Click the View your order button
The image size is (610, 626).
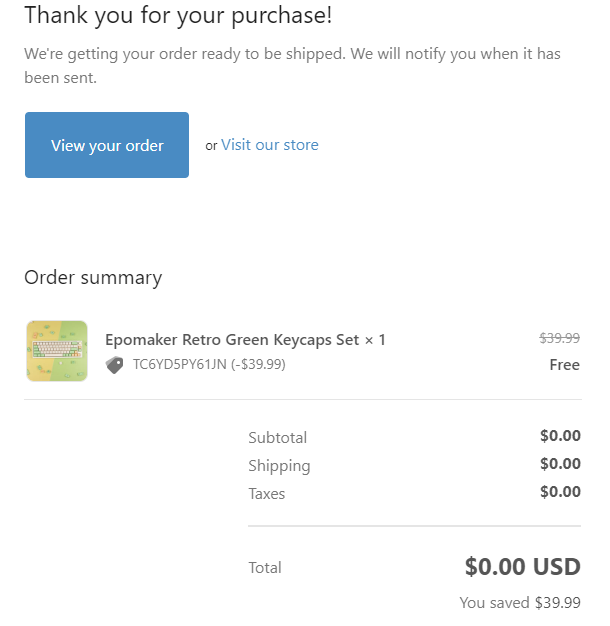107,145
